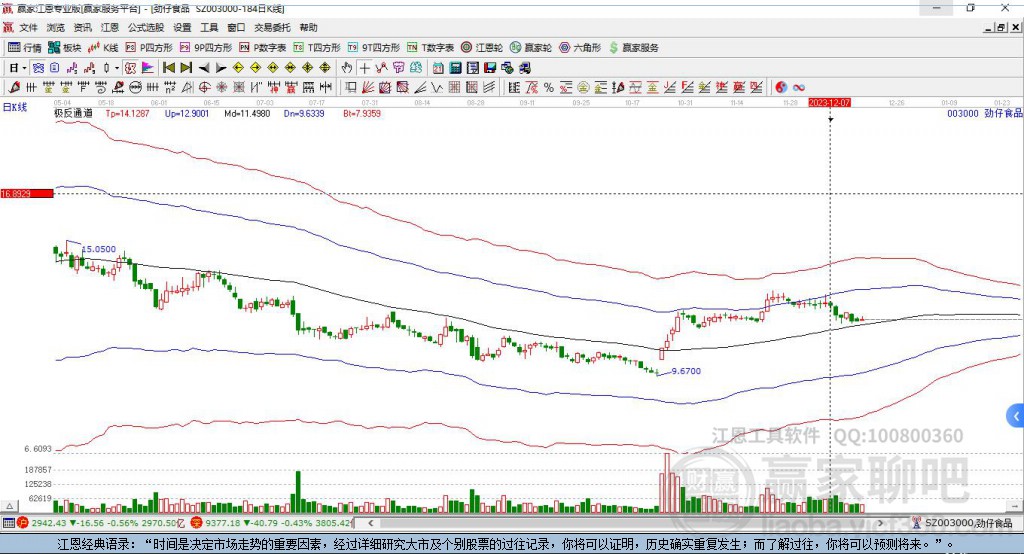Open the P四方形 tool
The image size is (1024, 554).
[x=149, y=48]
